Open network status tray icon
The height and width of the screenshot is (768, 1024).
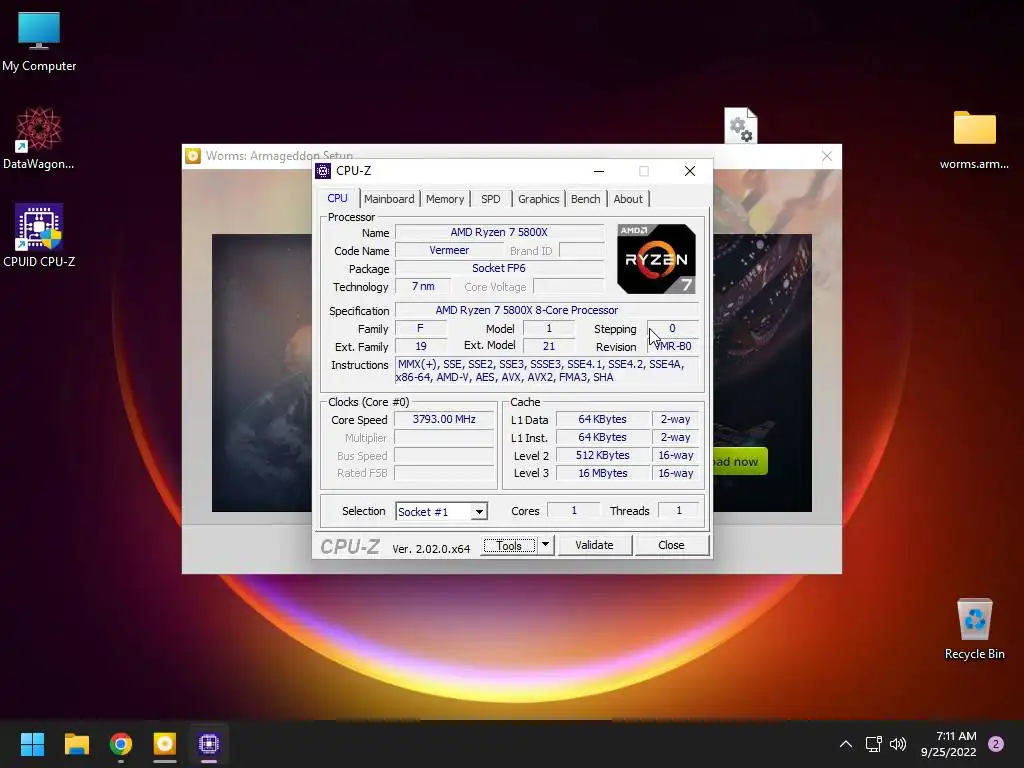tap(873, 744)
